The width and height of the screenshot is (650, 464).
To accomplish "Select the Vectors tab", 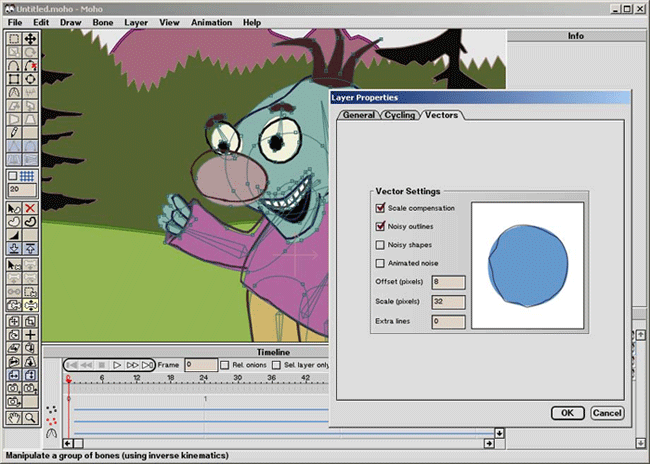I will click(x=441, y=115).
